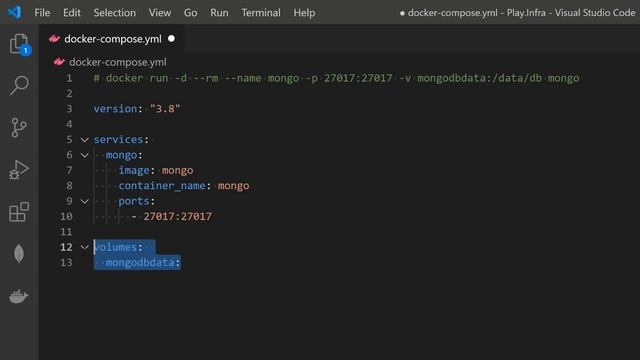Click the VS Code logo icon
Viewport: 640px width, 360px height.
coord(15,12)
